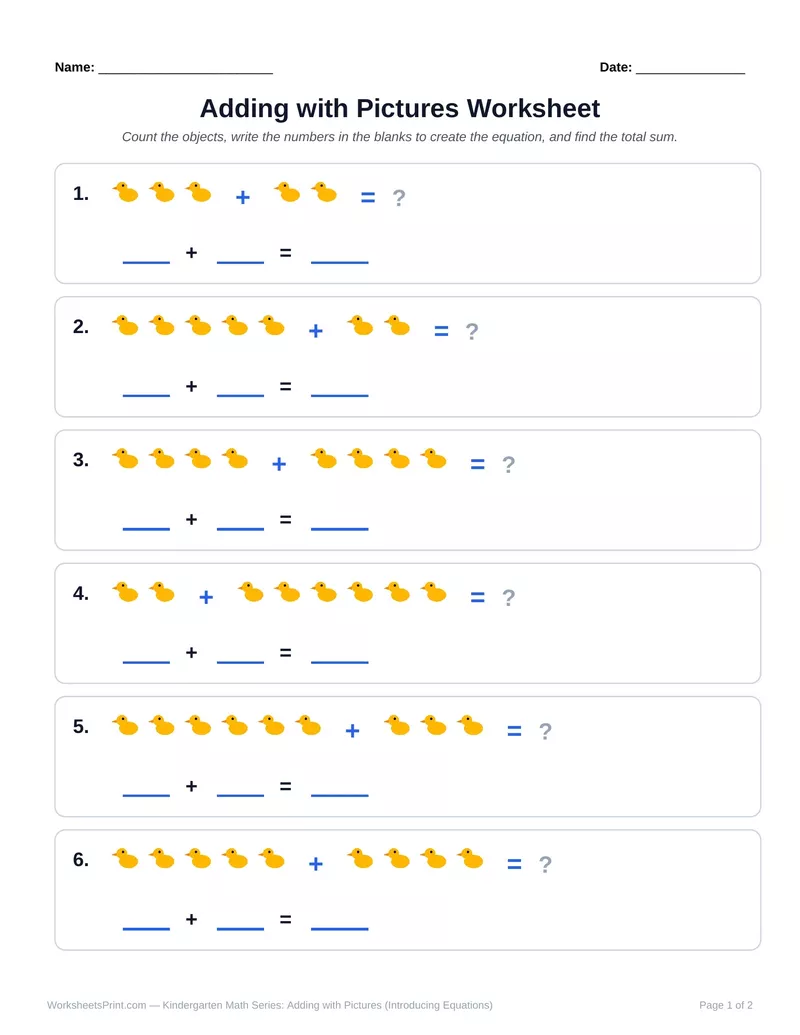Viewport: 800px width, 1035px height.
Task: Click the first duck in problem 1
Action: (125, 192)
